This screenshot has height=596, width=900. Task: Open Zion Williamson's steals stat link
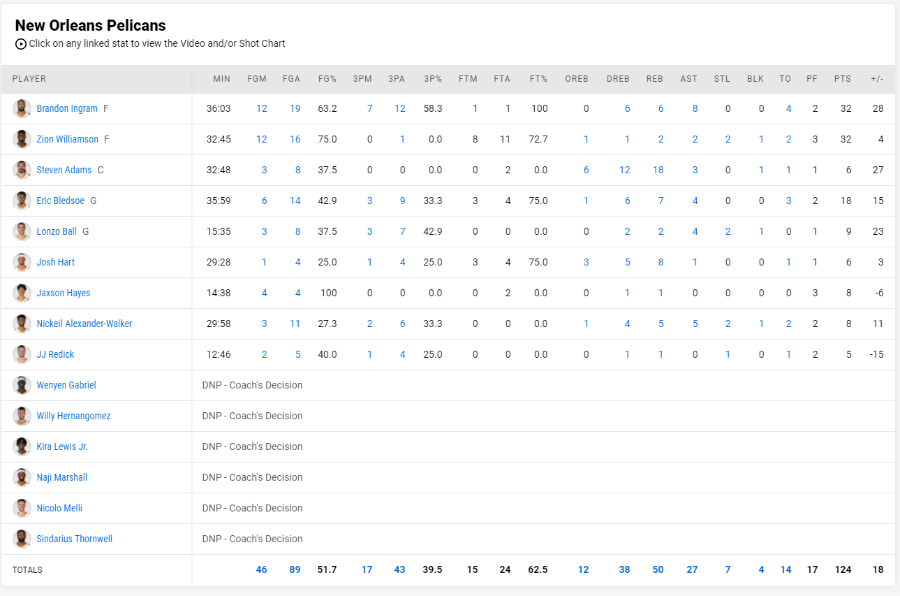pyautogui.click(x=728, y=139)
